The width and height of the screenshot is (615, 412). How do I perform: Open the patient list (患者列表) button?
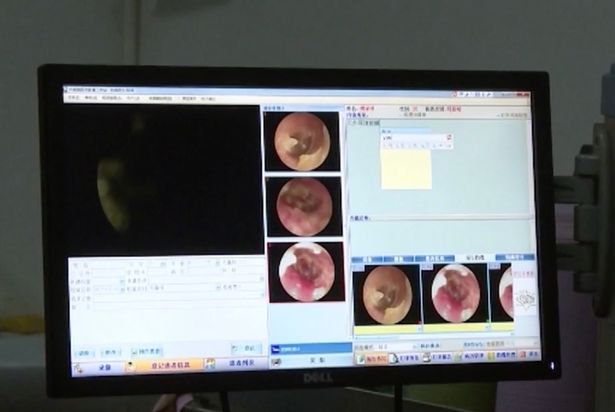click(x=236, y=363)
